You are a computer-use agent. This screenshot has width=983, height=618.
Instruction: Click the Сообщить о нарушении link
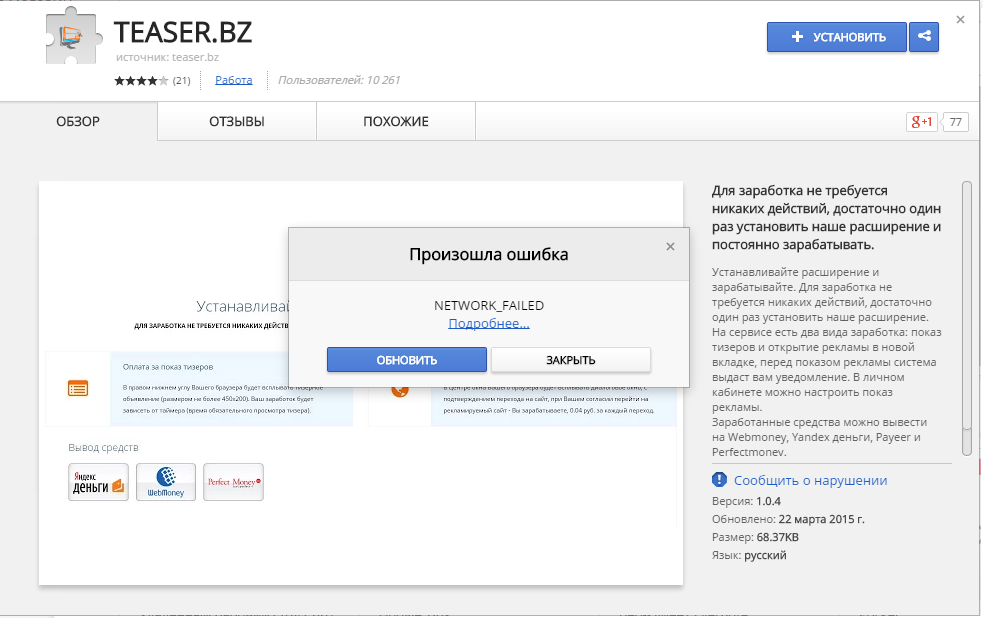pyautogui.click(x=810, y=480)
